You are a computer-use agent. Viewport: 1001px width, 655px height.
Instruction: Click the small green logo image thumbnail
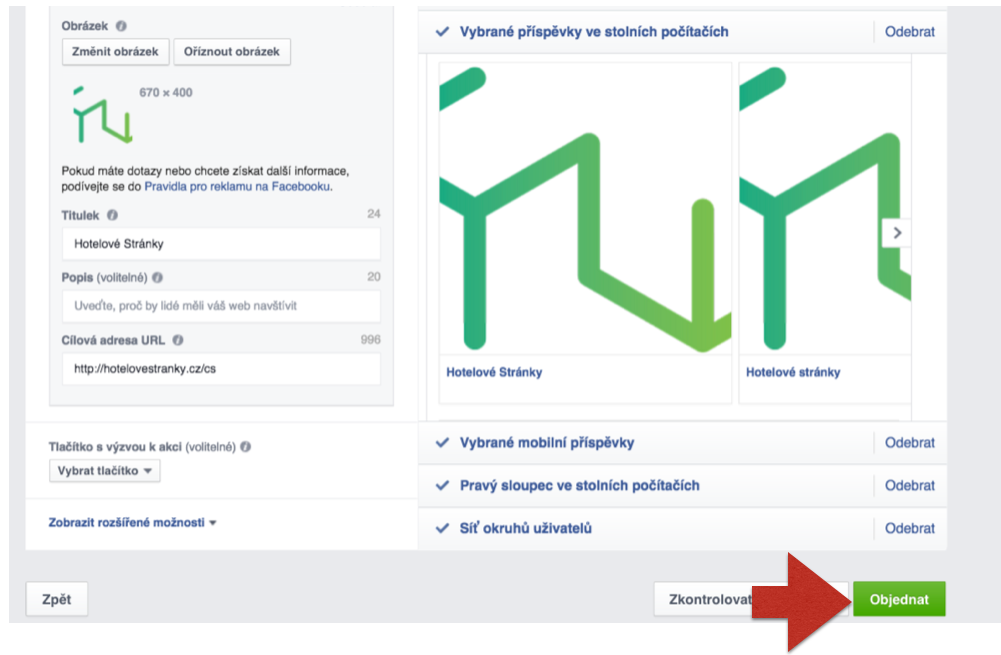tap(103, 114)
